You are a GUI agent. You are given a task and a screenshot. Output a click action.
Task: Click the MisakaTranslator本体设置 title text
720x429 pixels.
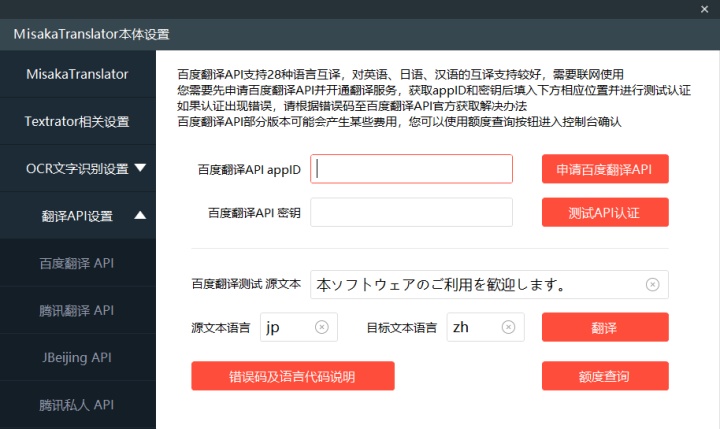point(91,34)
